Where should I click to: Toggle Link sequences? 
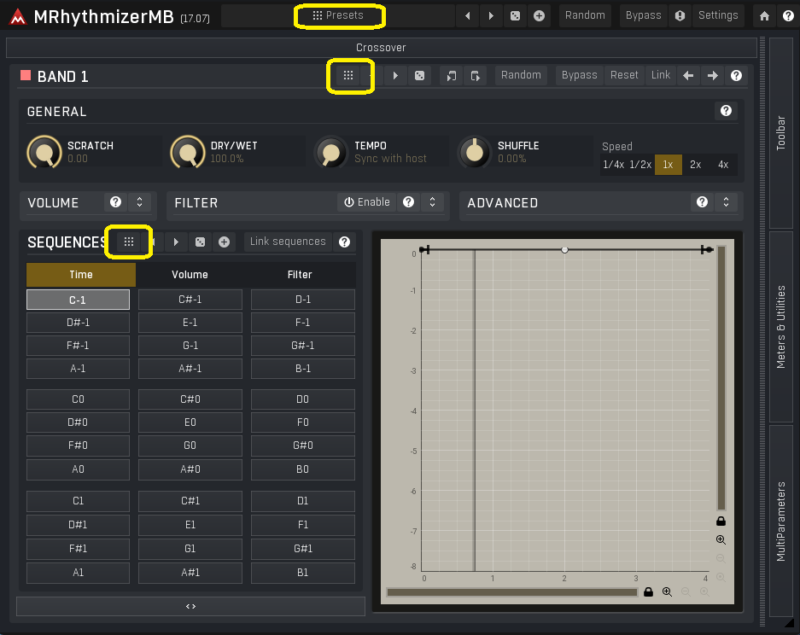click(288, 242)
